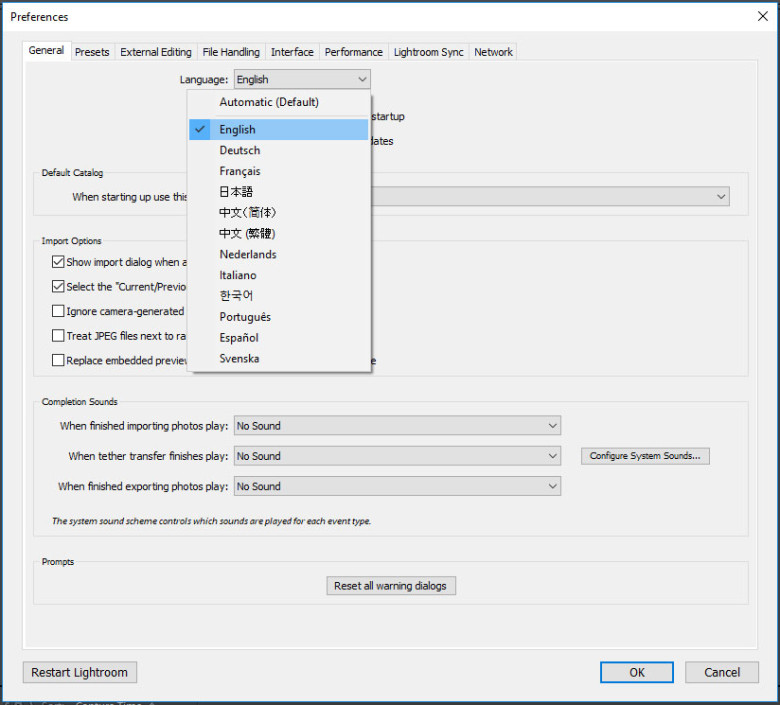780x705 pixels.
Task: Collapse the Language dropdown
Action: coord(302,80)
